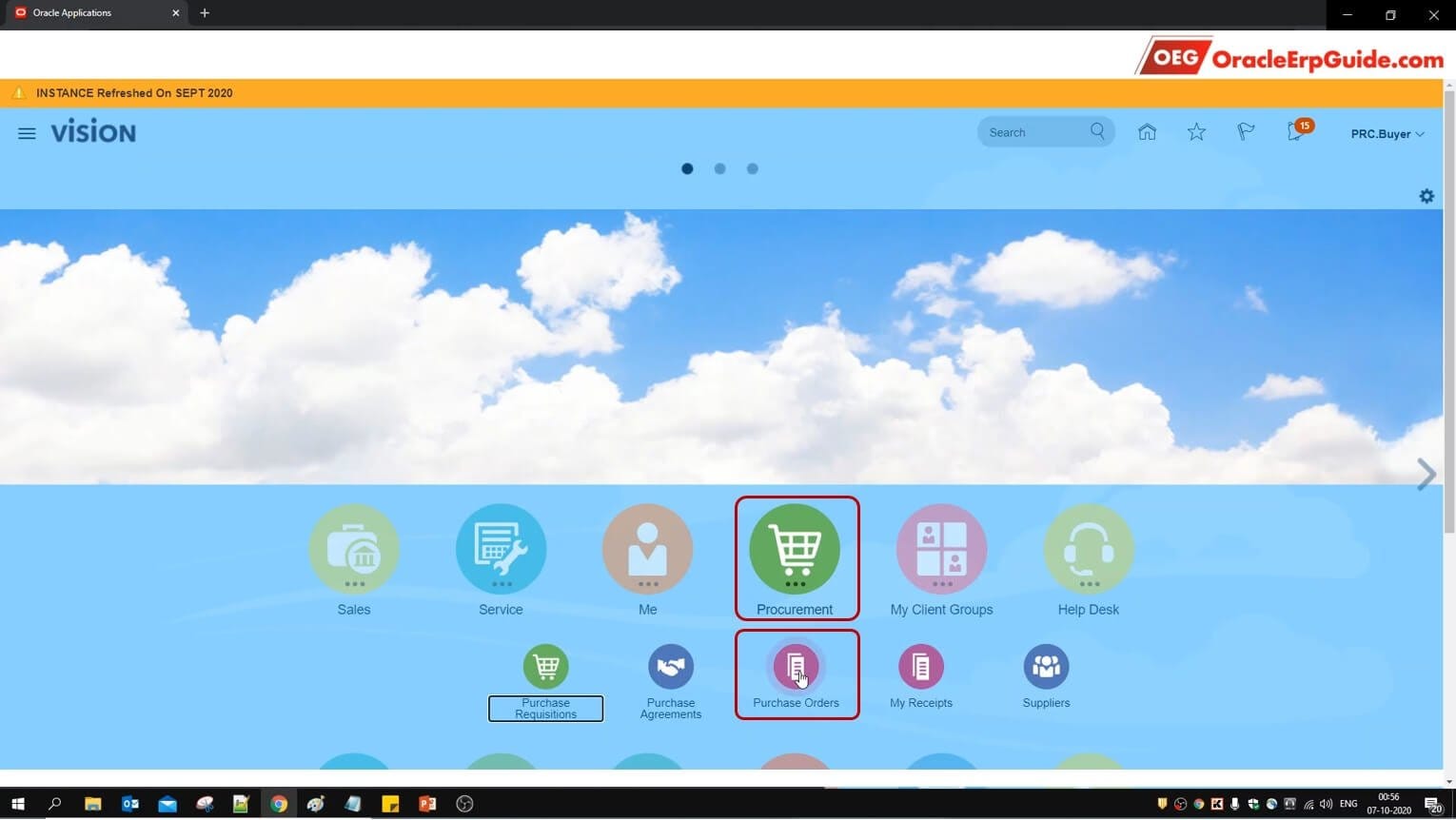Click the Purchase Requisitions label
1456x820 pixels.
[545, 709]
